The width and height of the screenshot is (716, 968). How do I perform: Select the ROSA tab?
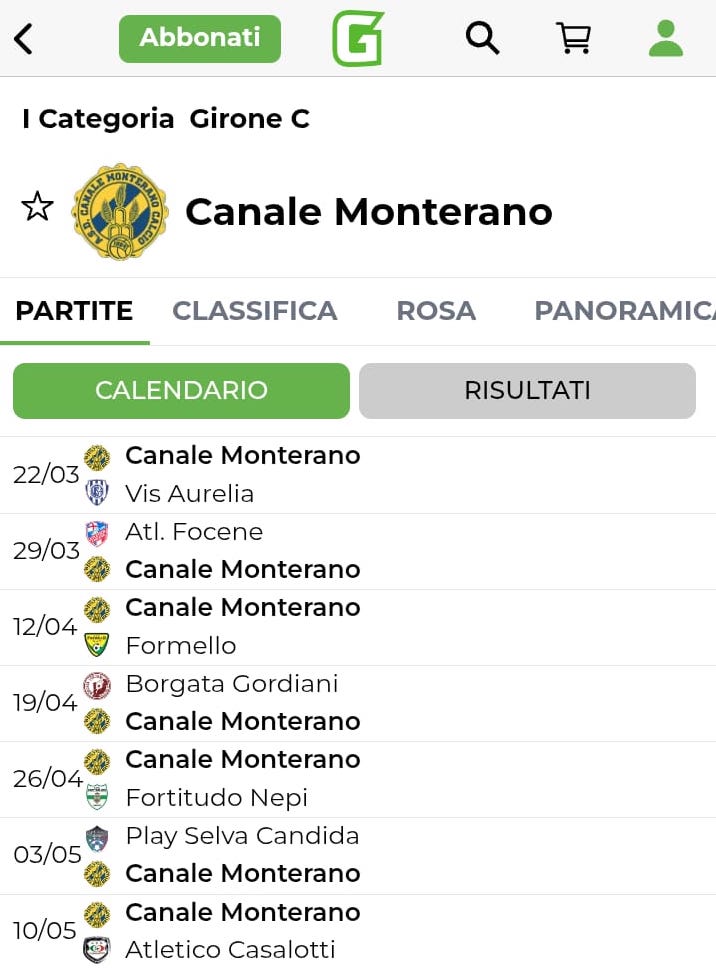pyautogui.click(x=436, y=311)
